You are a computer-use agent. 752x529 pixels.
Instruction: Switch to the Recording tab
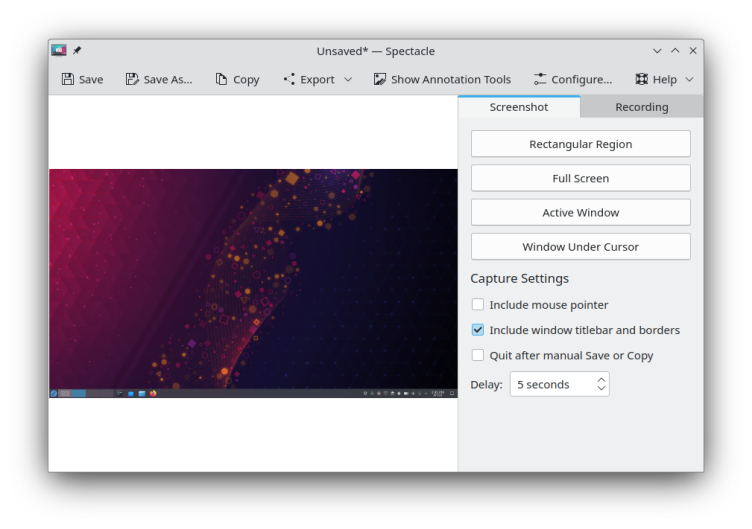641,107
